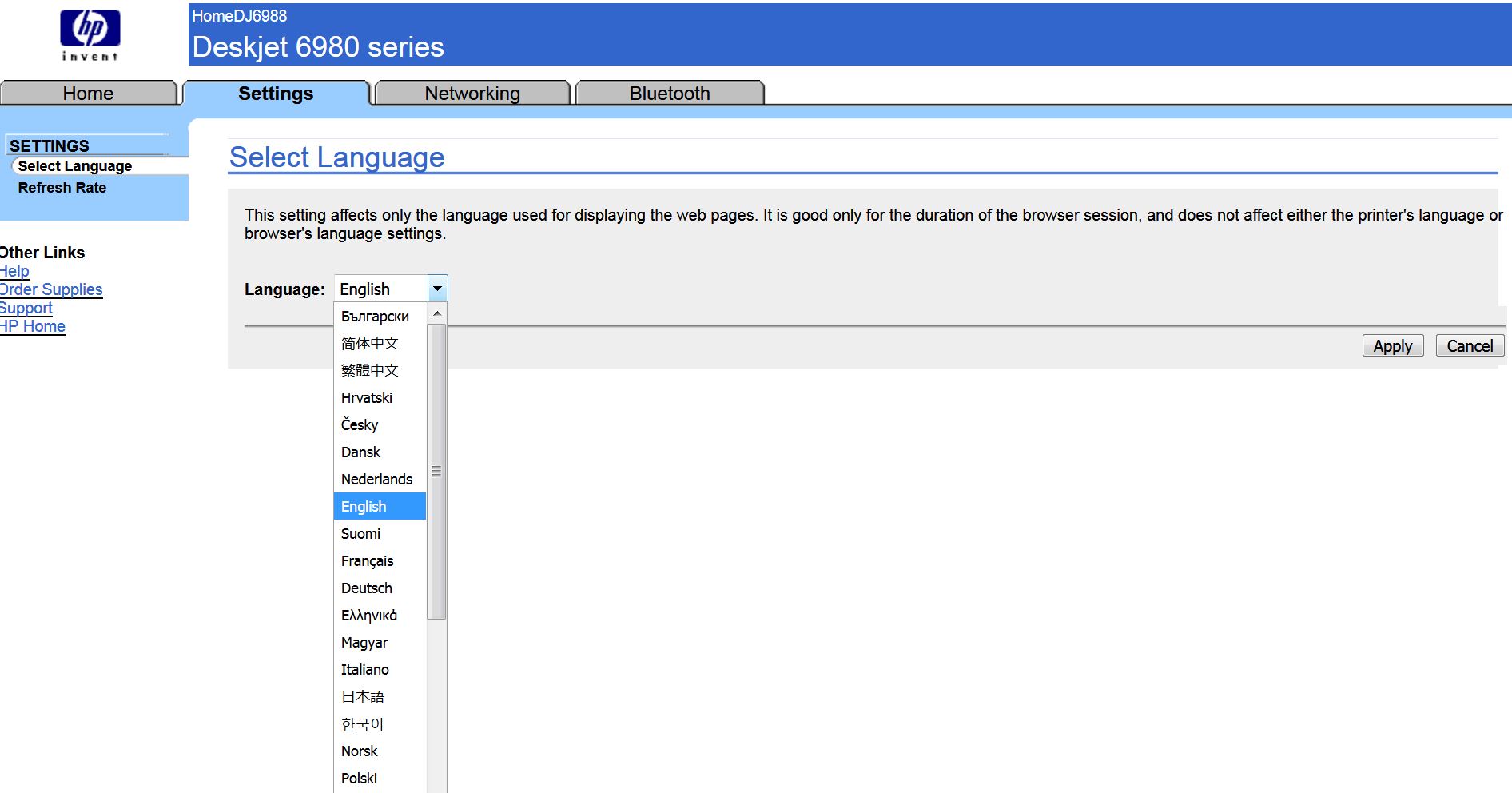Choose 日本語 from the language options
Viewport: 1512px width, 793px height.
click(x=380, y=697)
